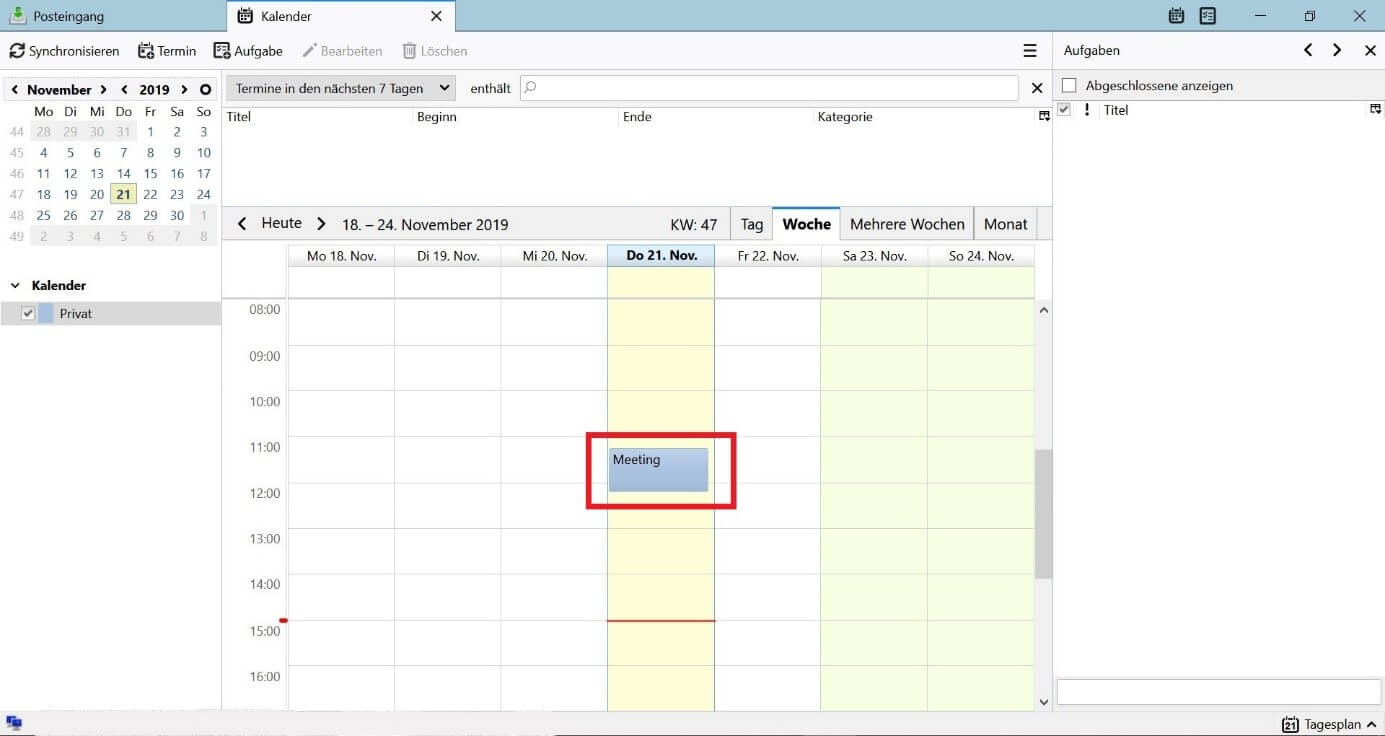This screenshot has height=736, width=1385.
Task: Enable Abgeschlossene anzeigen checkbox
Action: coord(1069,86)
